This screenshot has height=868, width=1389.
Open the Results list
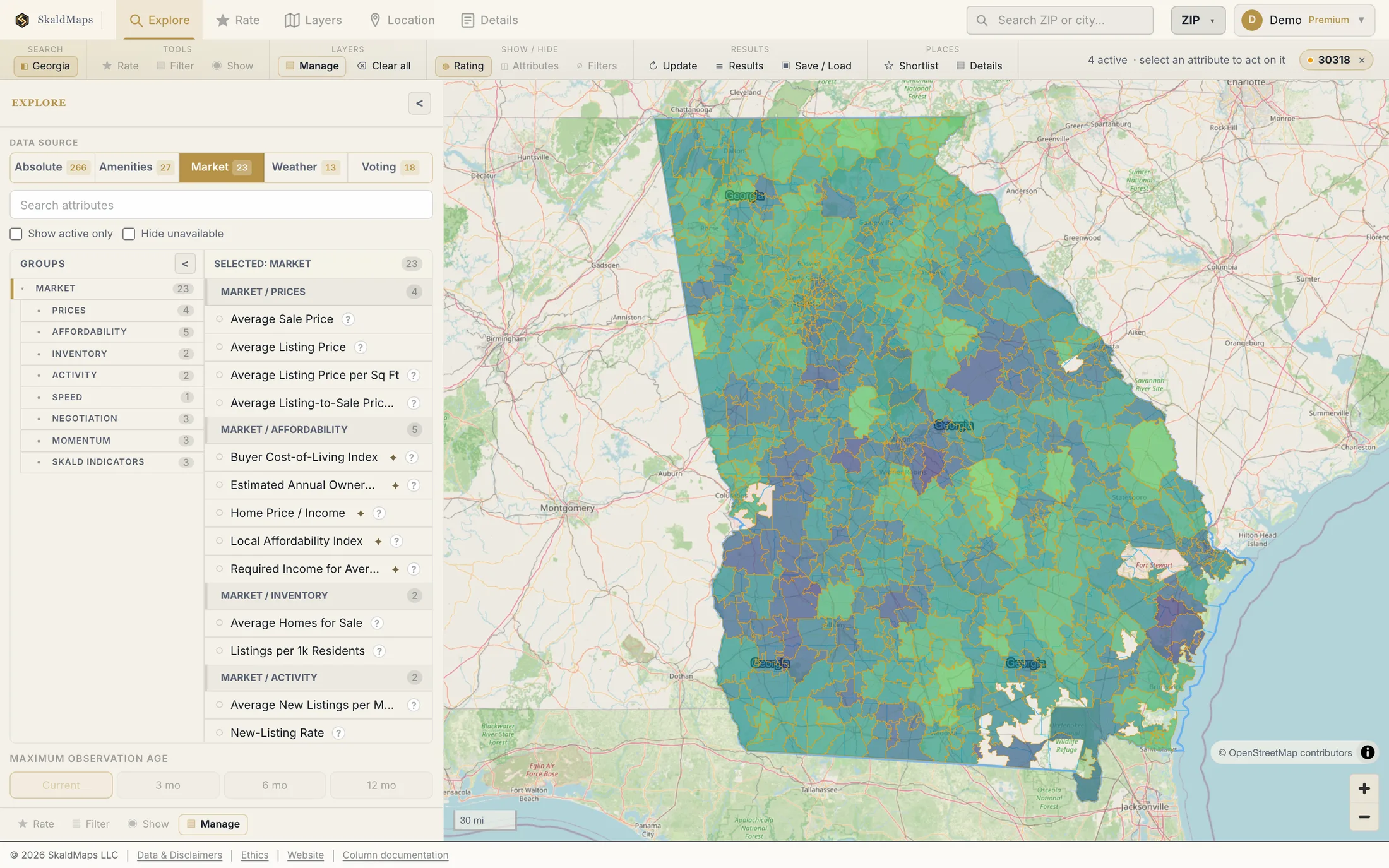pos(739,66)
